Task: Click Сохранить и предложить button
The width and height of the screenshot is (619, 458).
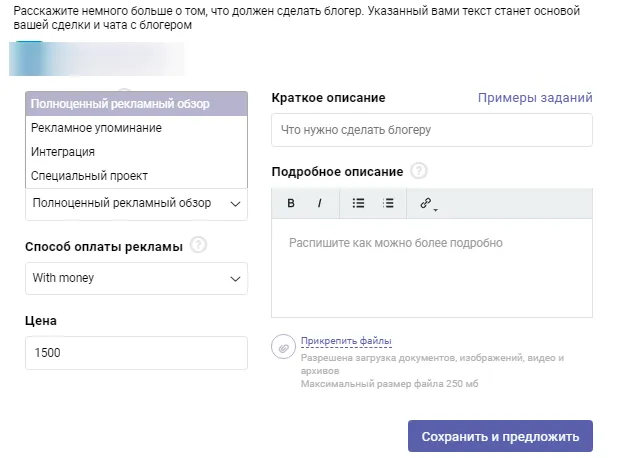Action: coord(500,436)
